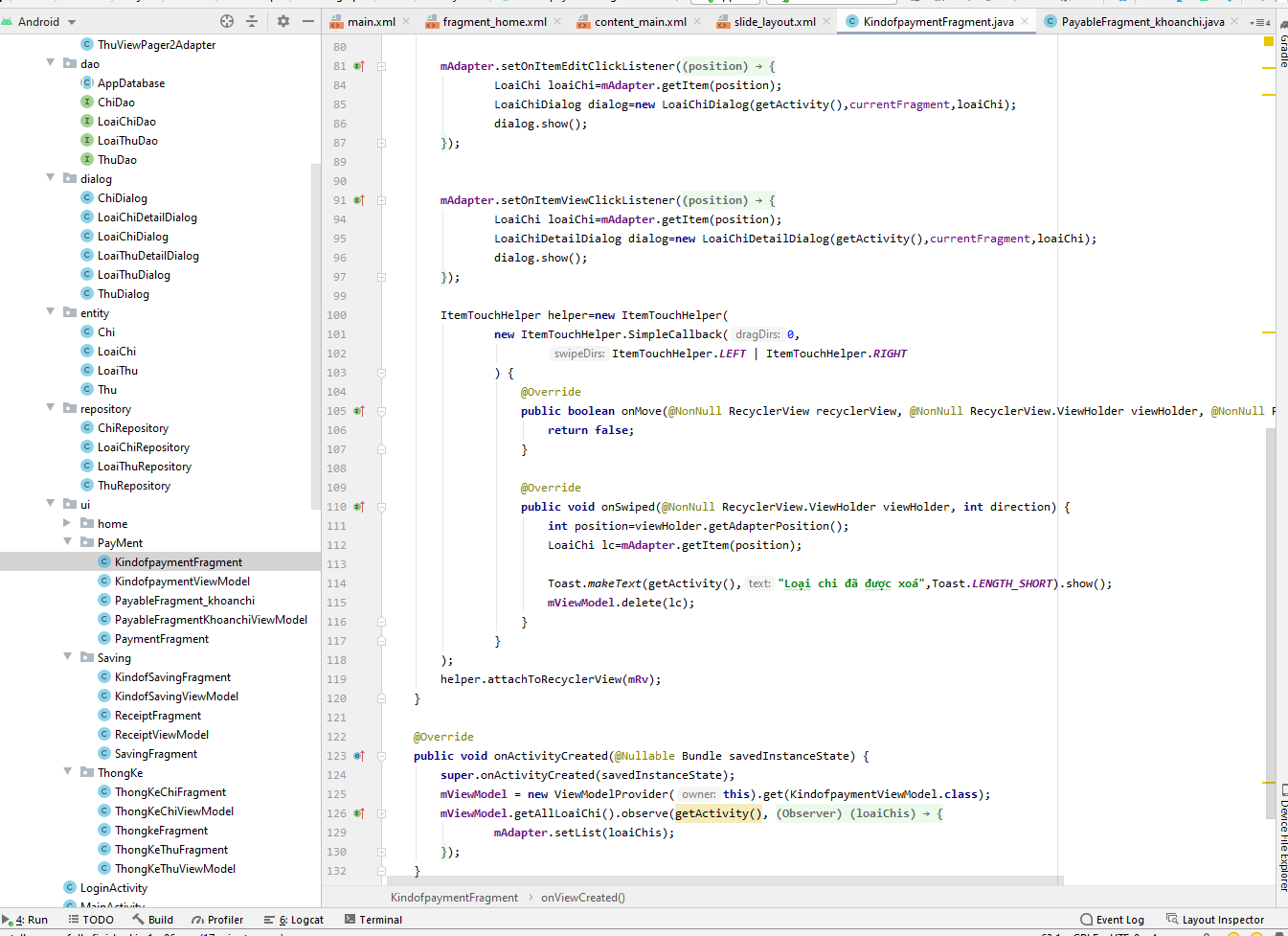Image resolution: width=1288 pixels, height=936 pixels.
Task: Open Device File Explorer side panel
Action: [1282, 838]
